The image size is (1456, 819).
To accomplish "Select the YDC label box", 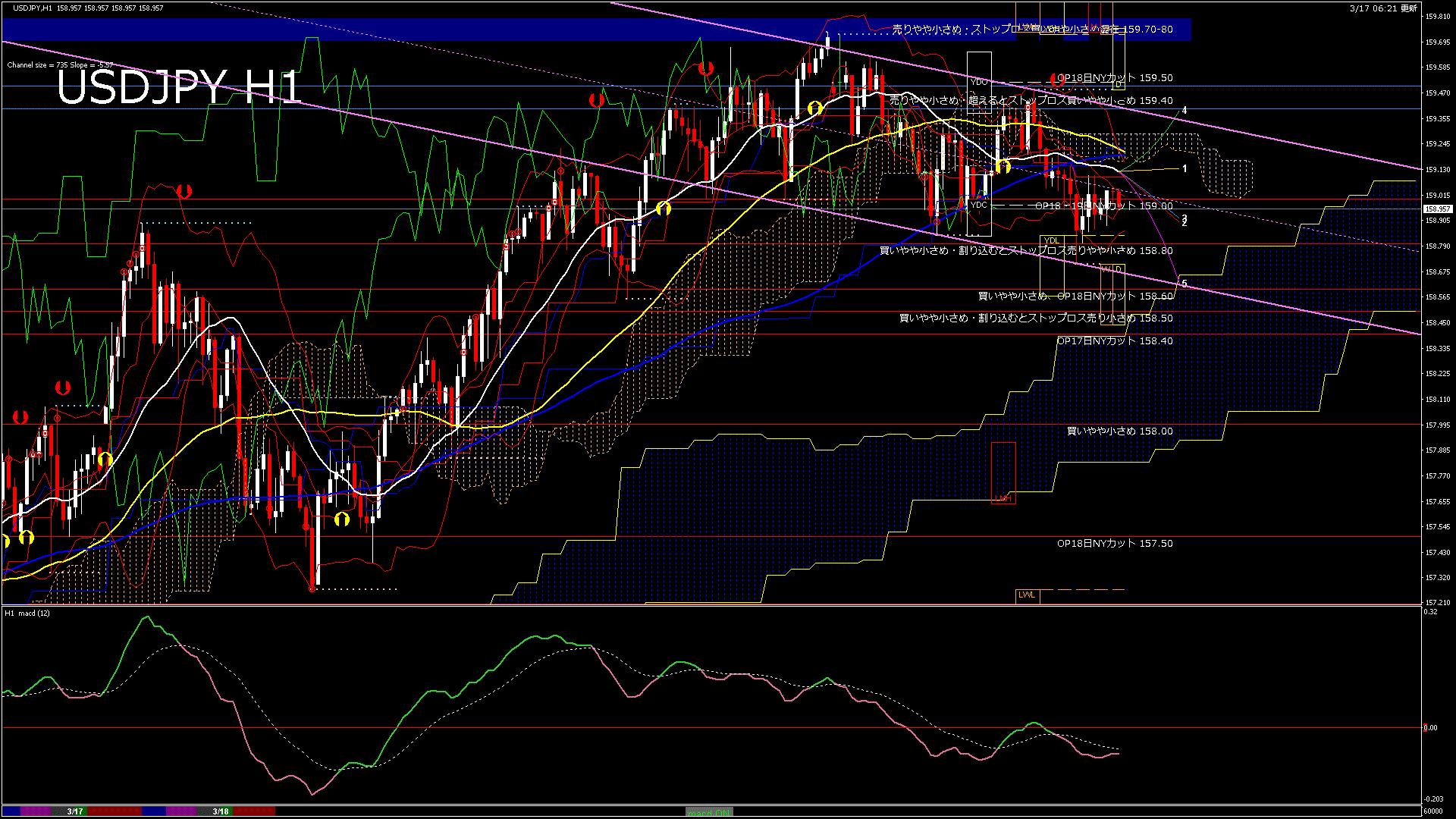I will click(979, 205).
